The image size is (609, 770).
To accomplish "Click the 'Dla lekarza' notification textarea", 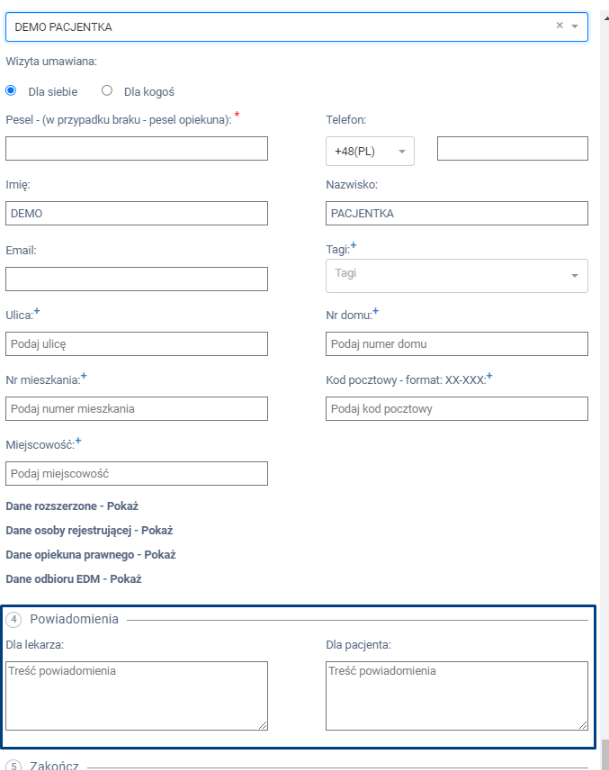I will tap(137, 697).
